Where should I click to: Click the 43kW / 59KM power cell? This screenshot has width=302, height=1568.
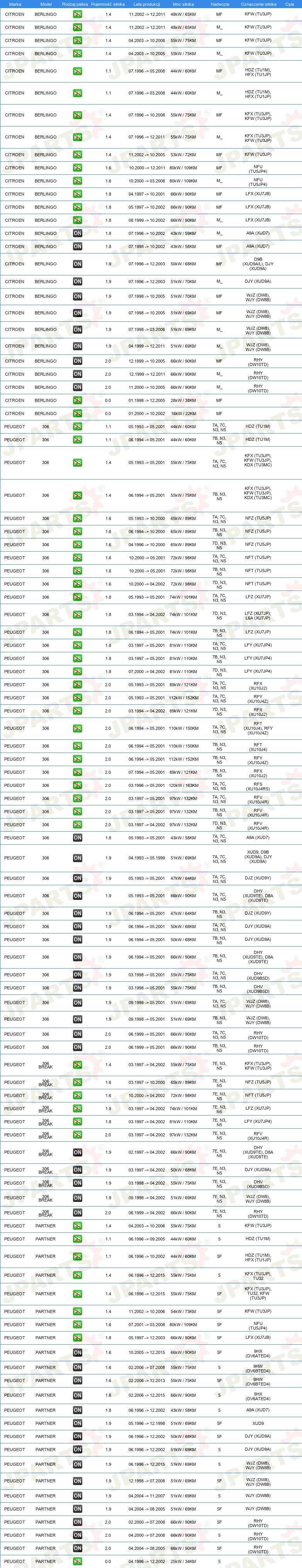tap(183, 233)
